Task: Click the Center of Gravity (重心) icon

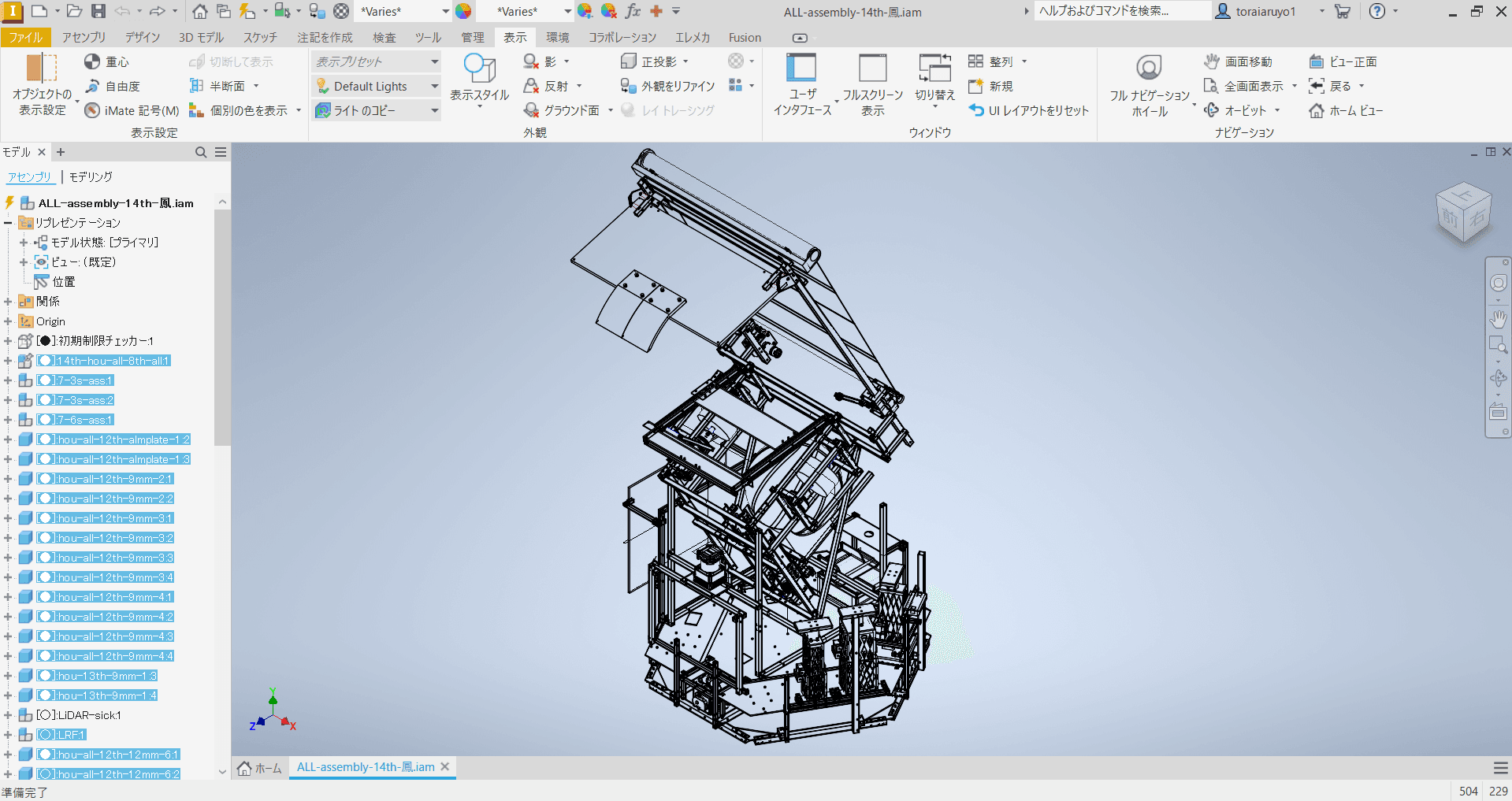Action: 92,61
